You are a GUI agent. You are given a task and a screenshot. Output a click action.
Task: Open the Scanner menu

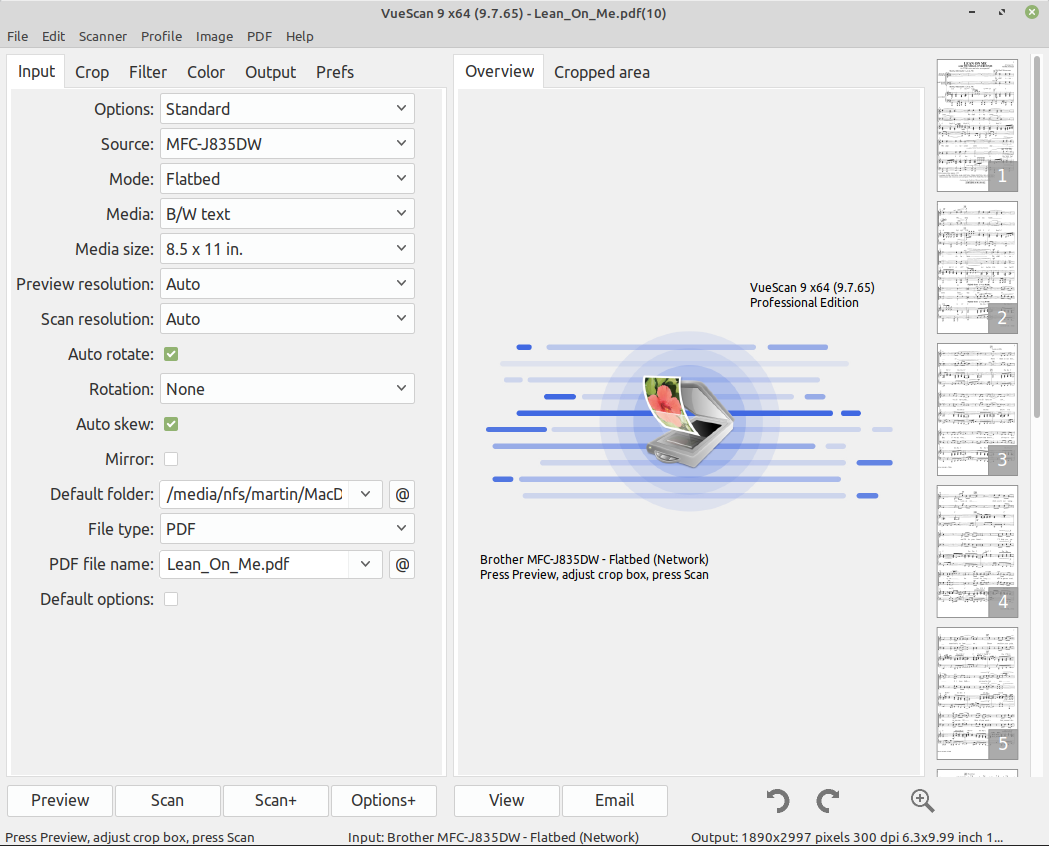(x=102, y=36)
